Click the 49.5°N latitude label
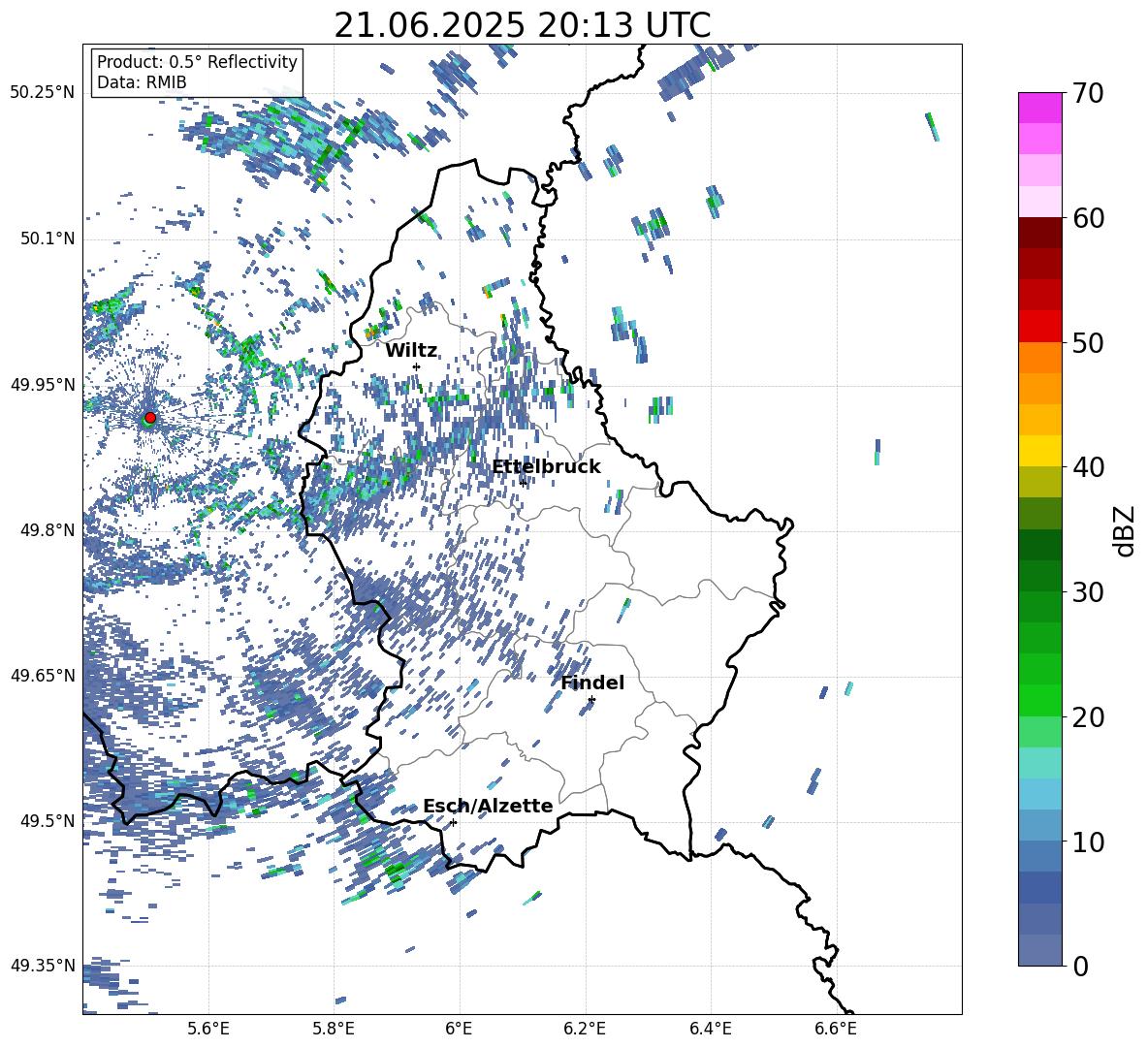Screen dimensions: 1148x1048 click(48, 821)
